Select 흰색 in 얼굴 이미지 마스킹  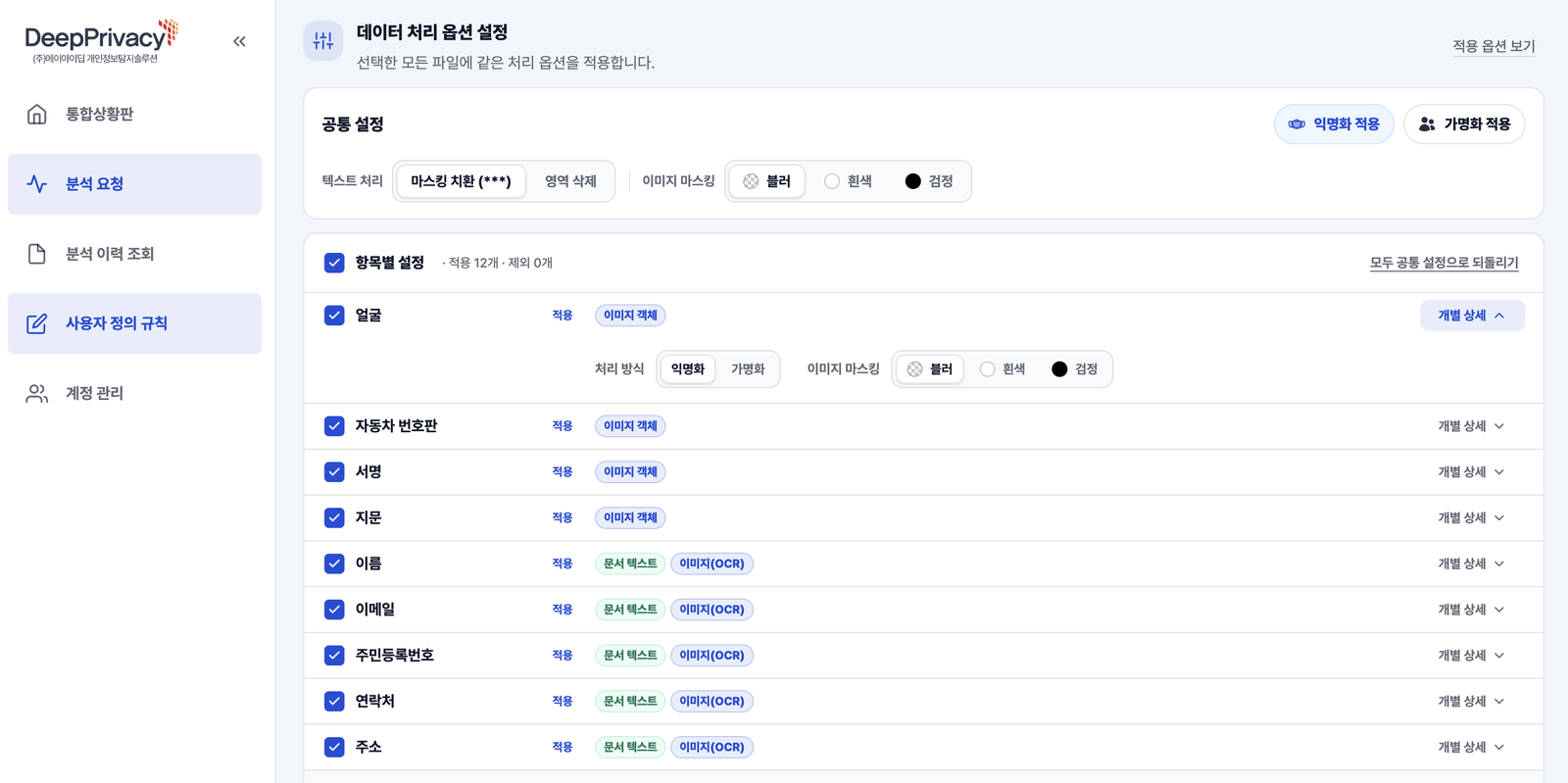[1004, 369]
